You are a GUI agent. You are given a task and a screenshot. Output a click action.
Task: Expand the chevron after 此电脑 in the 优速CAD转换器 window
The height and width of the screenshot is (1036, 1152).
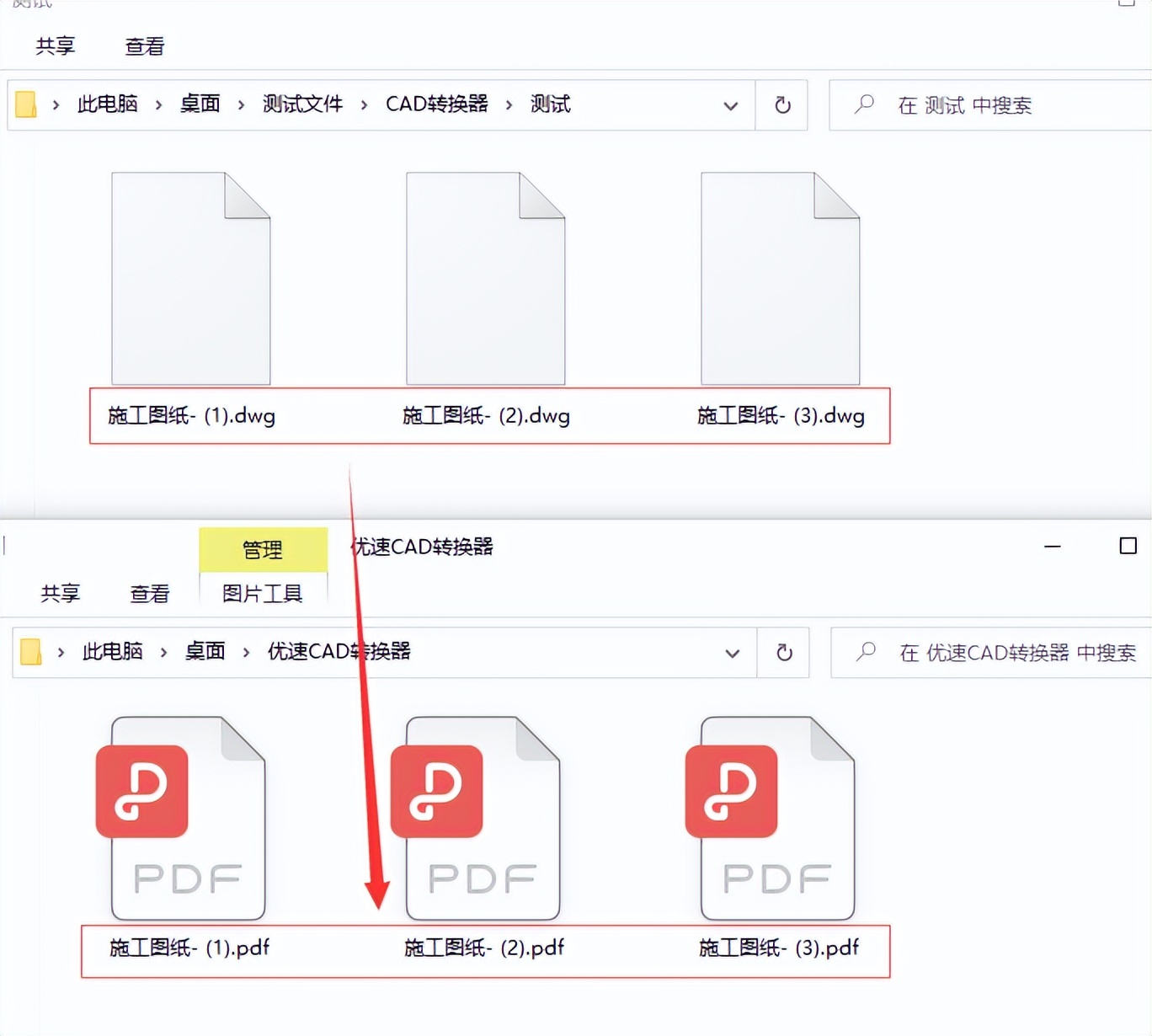163,652
